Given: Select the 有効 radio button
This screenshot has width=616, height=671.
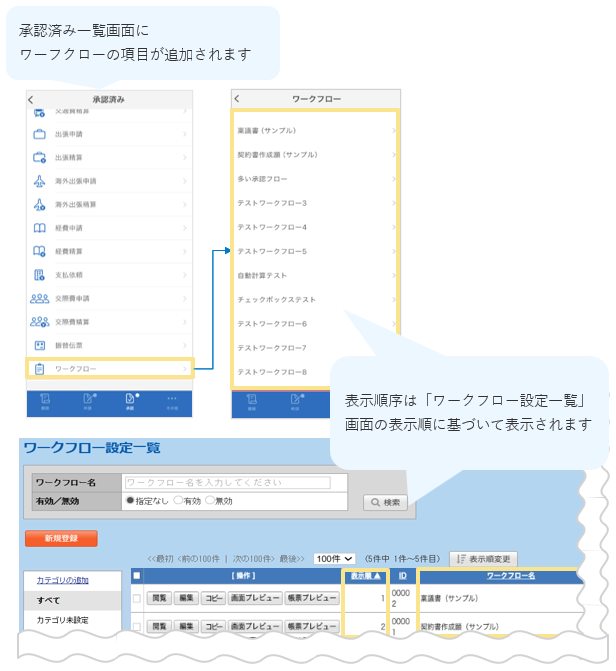Looking at the screenshot, I should pyautogui.click(x=178, y=500).
